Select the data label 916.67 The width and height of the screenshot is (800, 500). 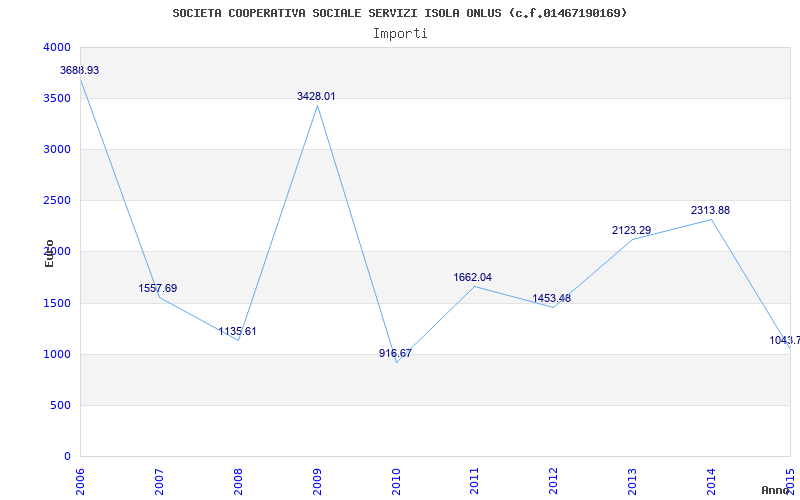(x=395, y=353)
